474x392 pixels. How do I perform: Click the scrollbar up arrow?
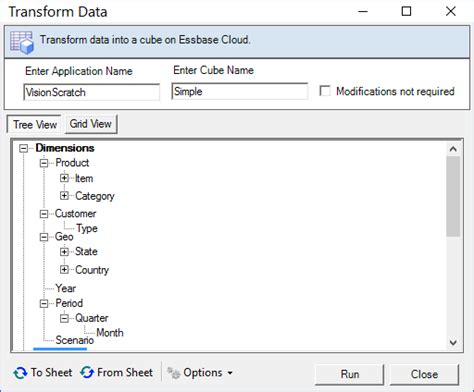[453, 149]
